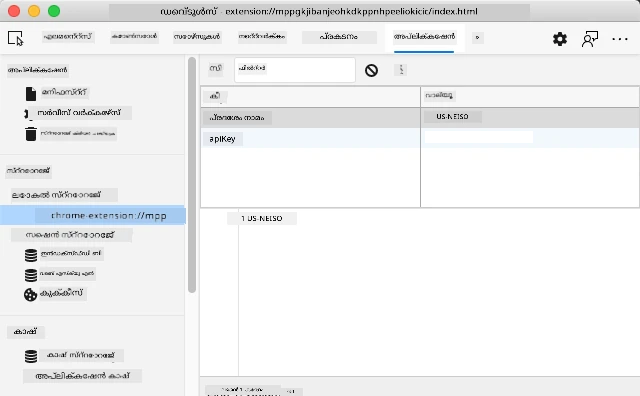Image resolution: width=640 pixels, height=396 pixels.
Task: Switch to the Sources tab
Action: 197,37
